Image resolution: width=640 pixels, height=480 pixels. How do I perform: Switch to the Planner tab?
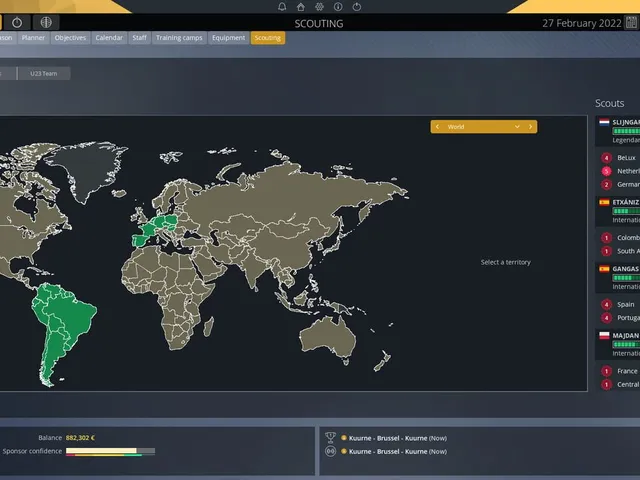[33, 38]
